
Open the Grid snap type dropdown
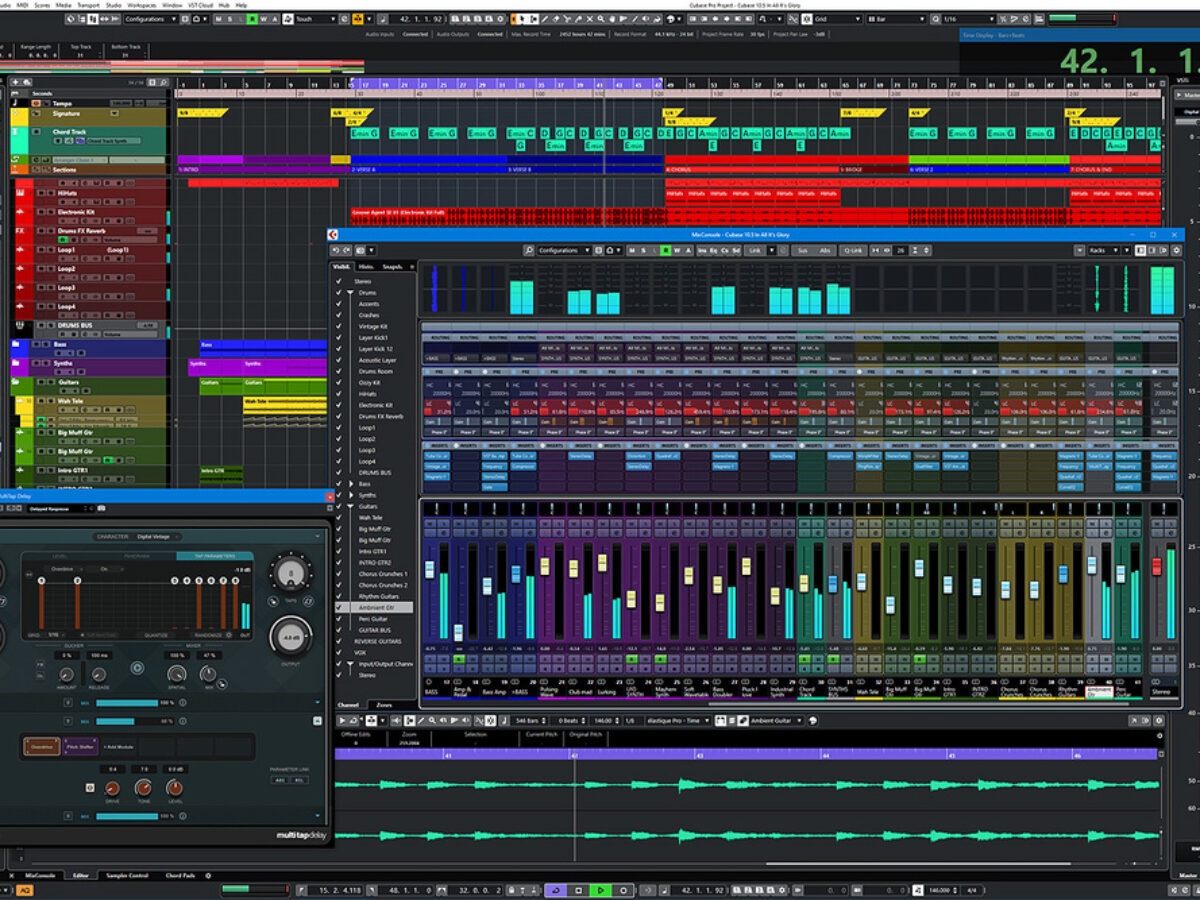[x=835, y=19]
